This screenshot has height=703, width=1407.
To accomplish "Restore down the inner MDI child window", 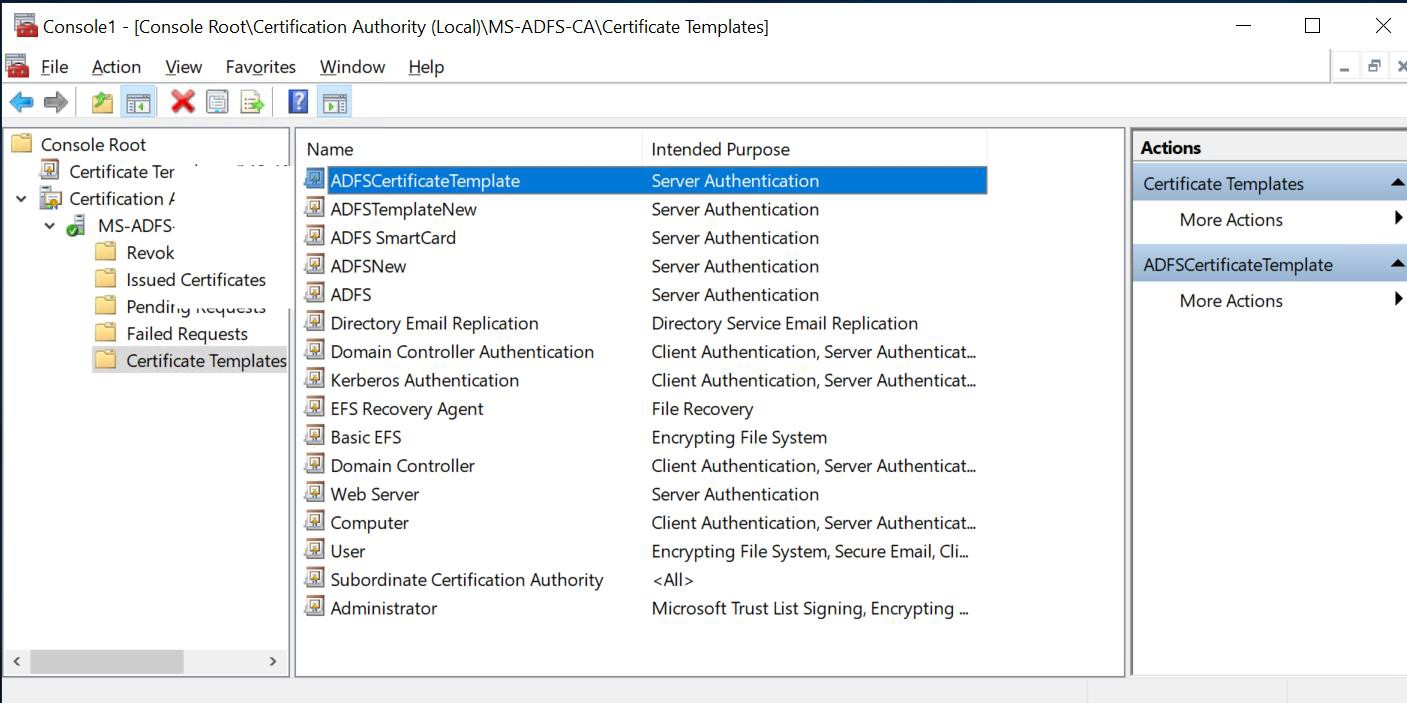I will coord(1374,67).
